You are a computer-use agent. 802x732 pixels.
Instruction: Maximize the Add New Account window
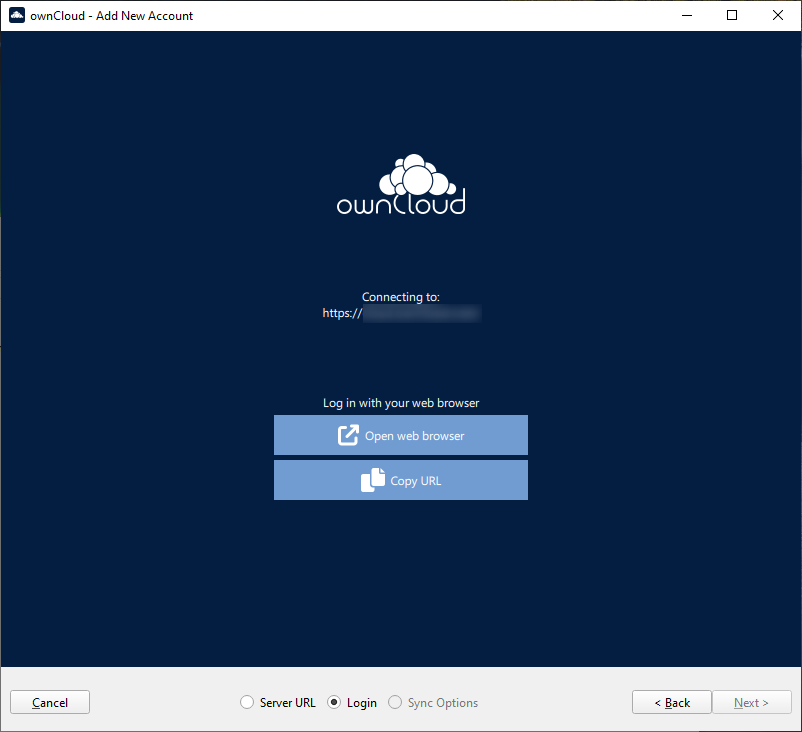pyautogui.click(x=732, y=15)
